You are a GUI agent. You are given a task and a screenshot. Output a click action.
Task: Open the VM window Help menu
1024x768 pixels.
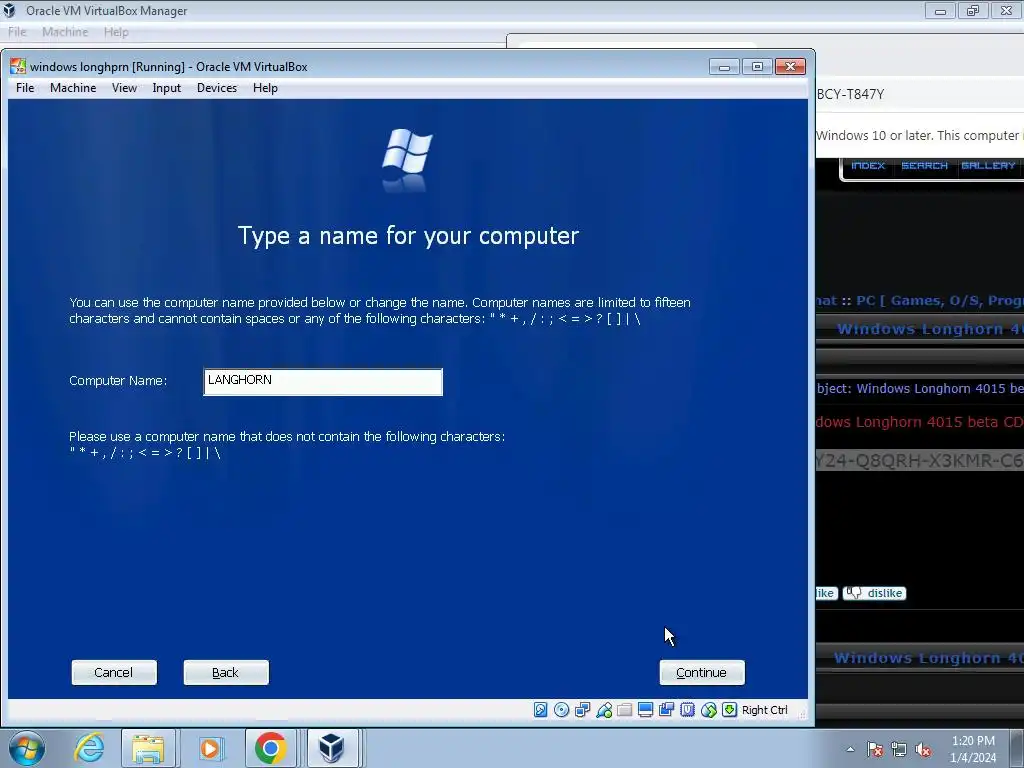pyautogui.click(x=265, y=88)
